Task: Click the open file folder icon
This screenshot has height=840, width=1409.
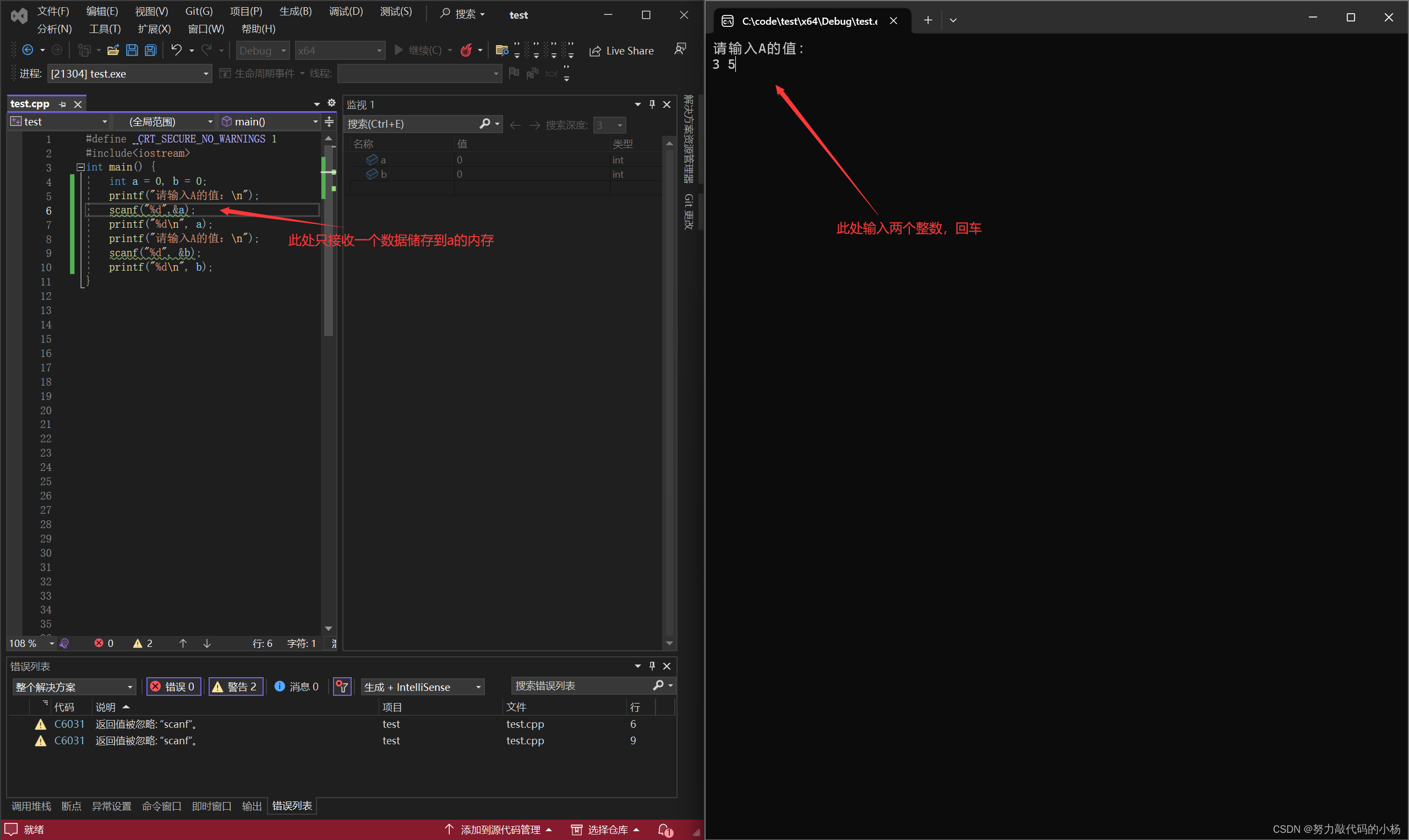Action: point(113,51)
